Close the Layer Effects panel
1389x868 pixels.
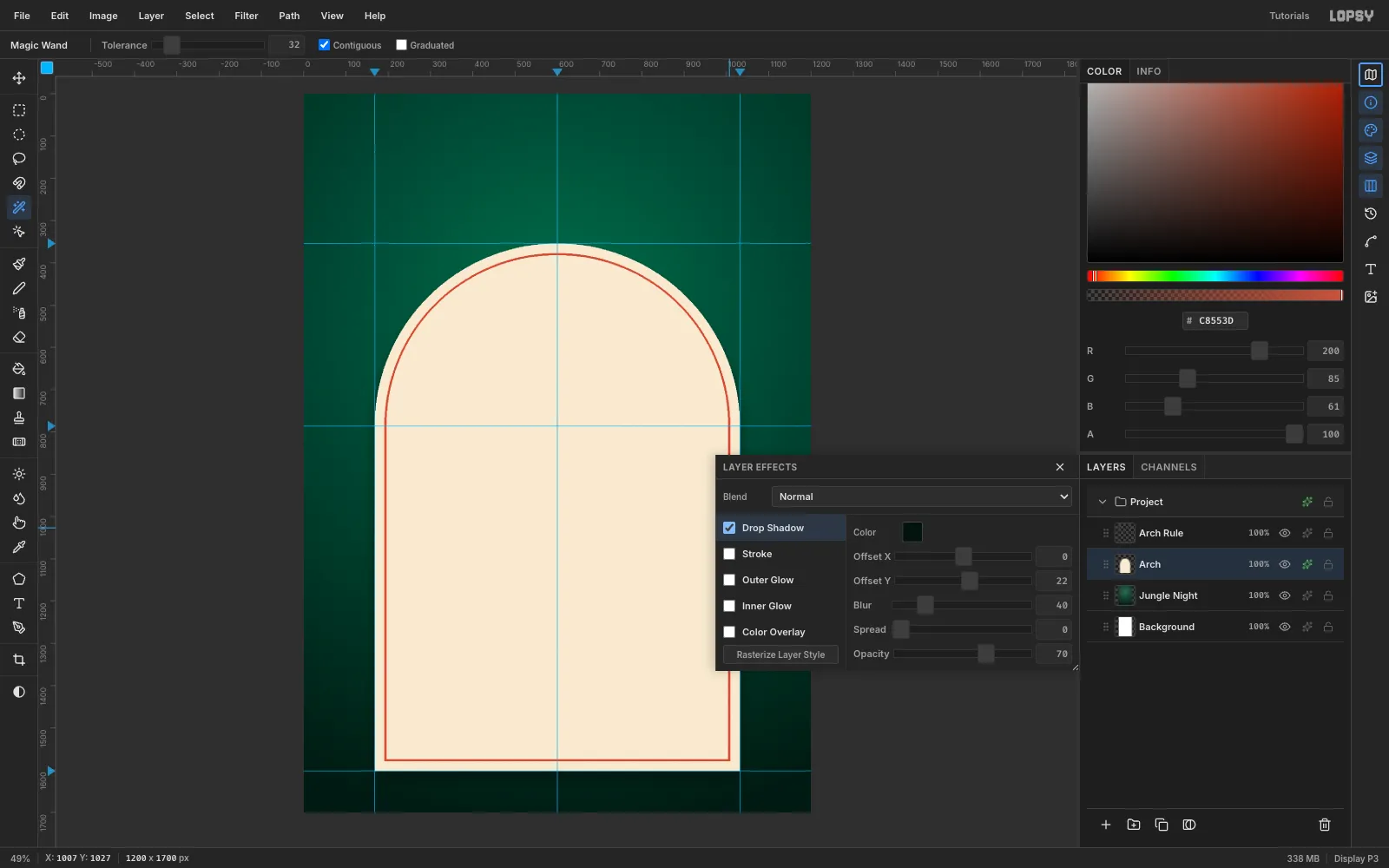click(1060, 467)
